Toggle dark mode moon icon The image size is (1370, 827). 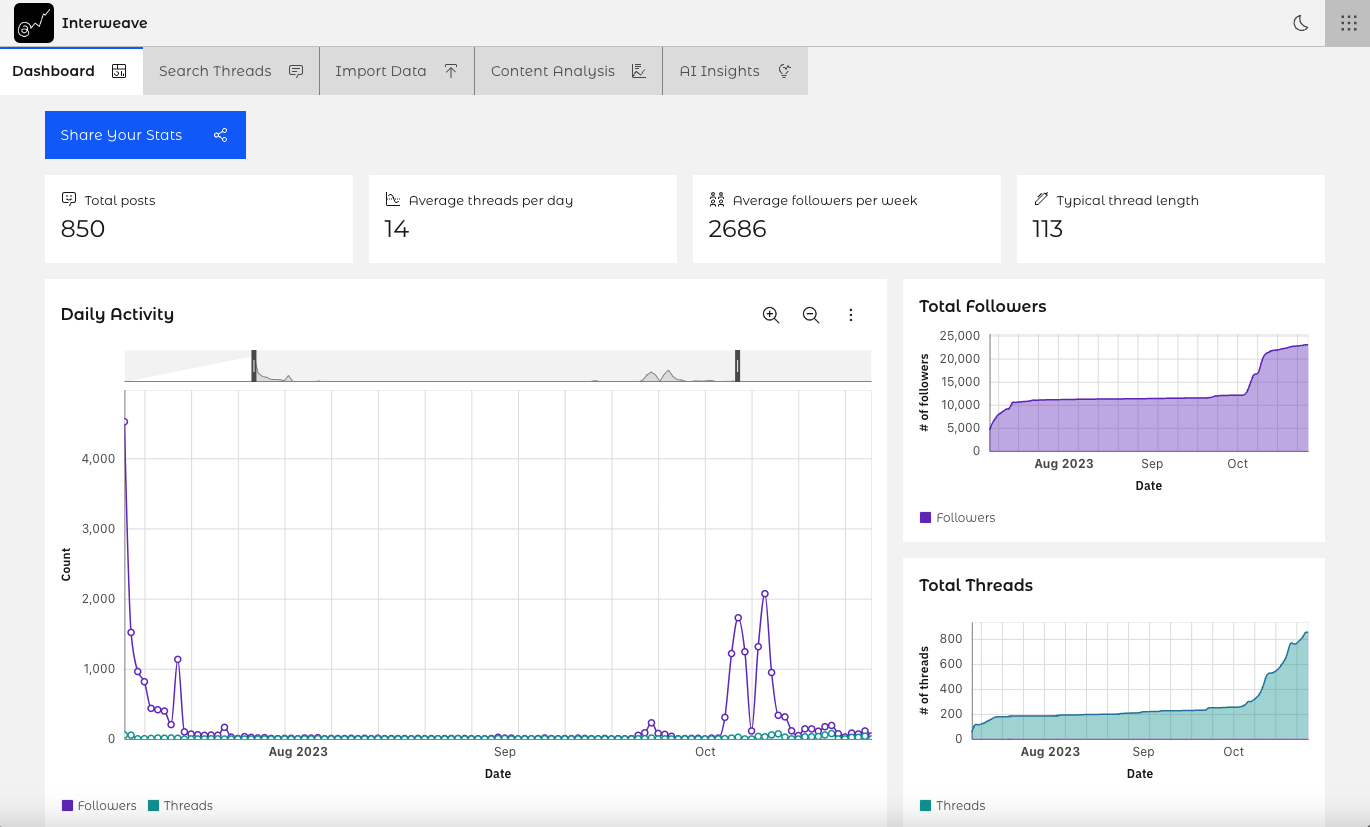tap(1301, 23)
